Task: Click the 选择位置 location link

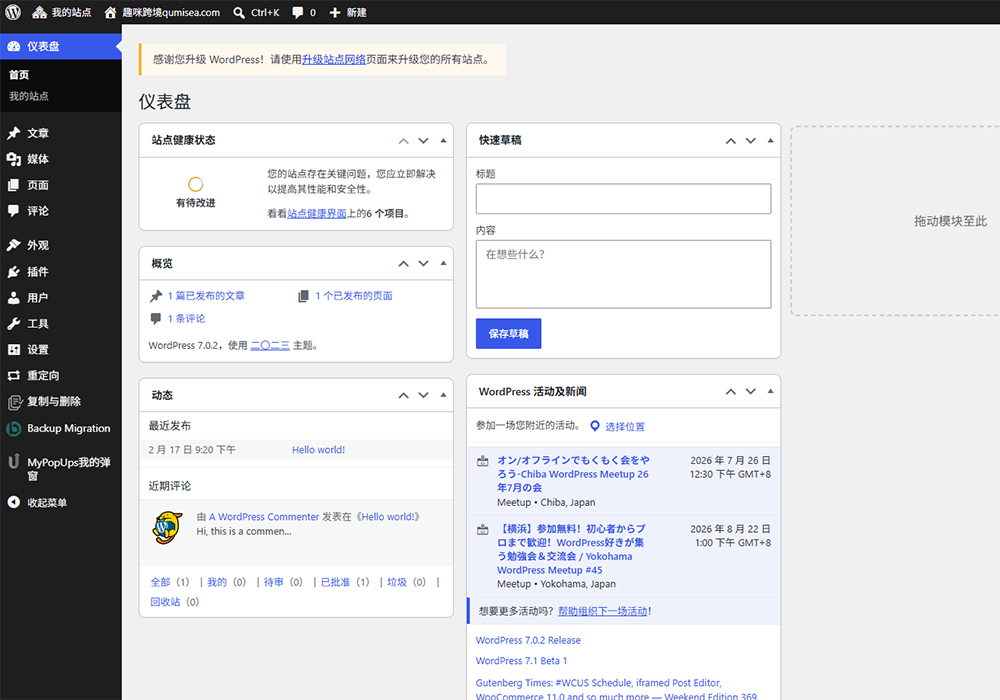Action: tap(624, 427)
